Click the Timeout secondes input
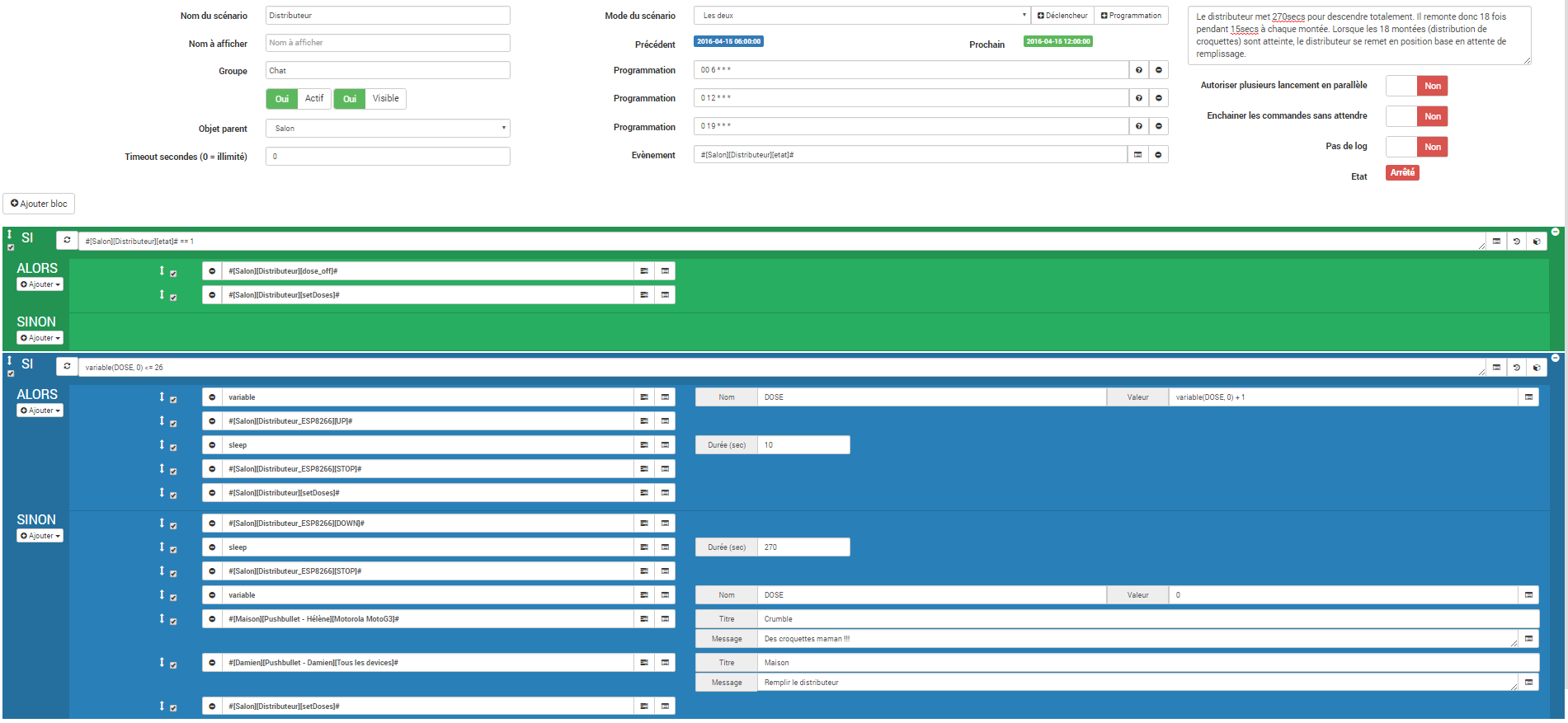The height and width of the screenshot is (723, 1568). (388, 157)
